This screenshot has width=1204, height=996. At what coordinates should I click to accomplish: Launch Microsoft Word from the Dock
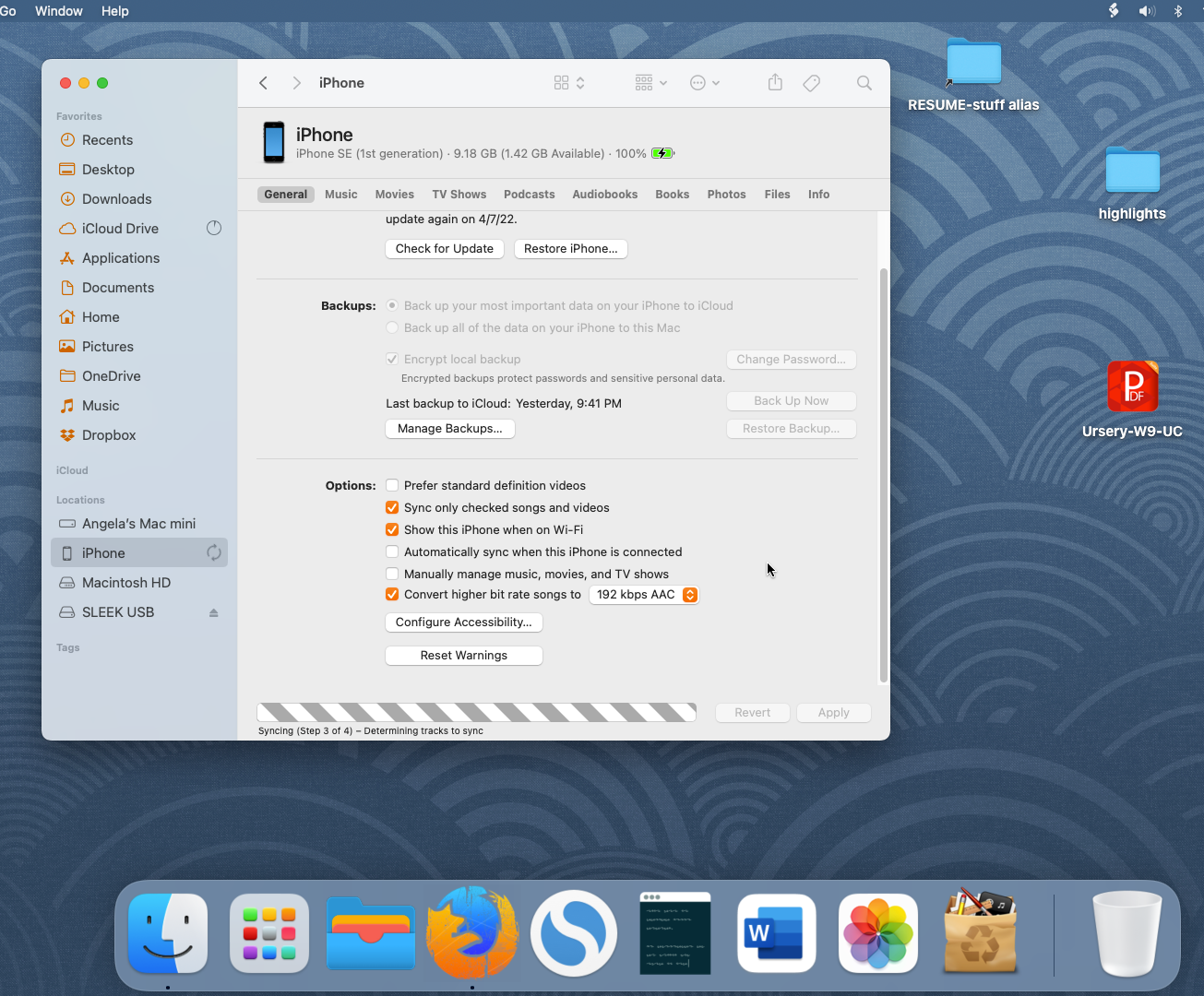pos(777,933)
